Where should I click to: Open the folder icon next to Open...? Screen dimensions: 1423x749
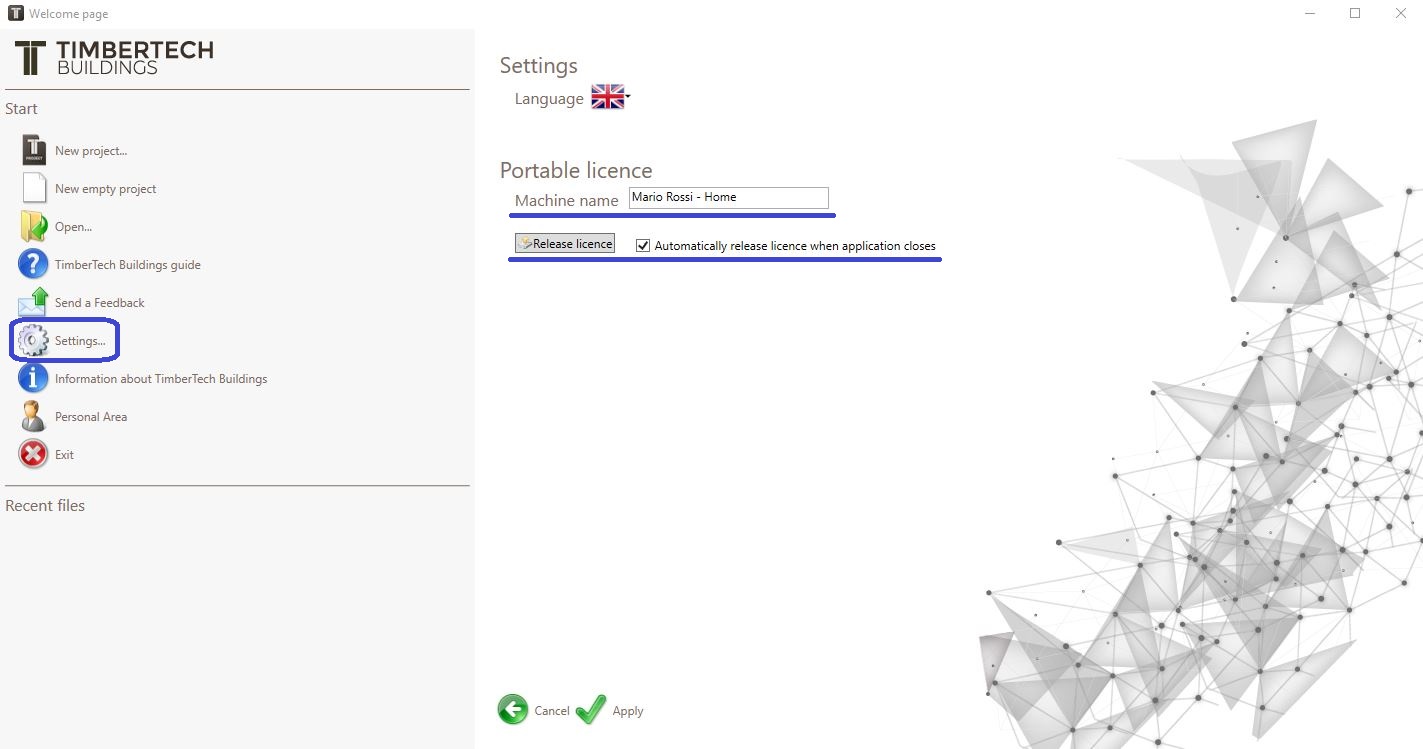tap(34, 226)
